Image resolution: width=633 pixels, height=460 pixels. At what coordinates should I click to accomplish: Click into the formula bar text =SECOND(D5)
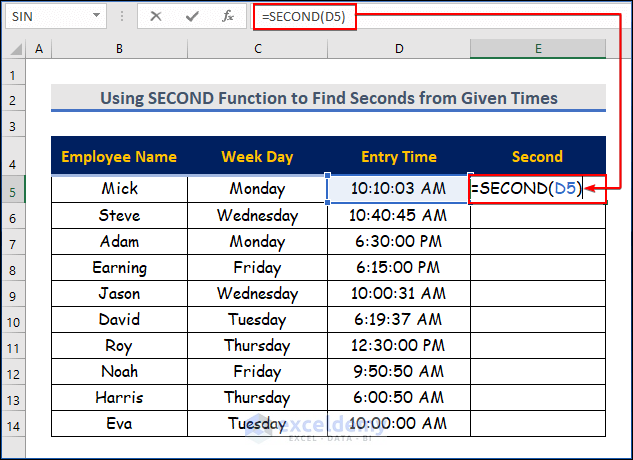pyautogui.click(x=304, y=17)
